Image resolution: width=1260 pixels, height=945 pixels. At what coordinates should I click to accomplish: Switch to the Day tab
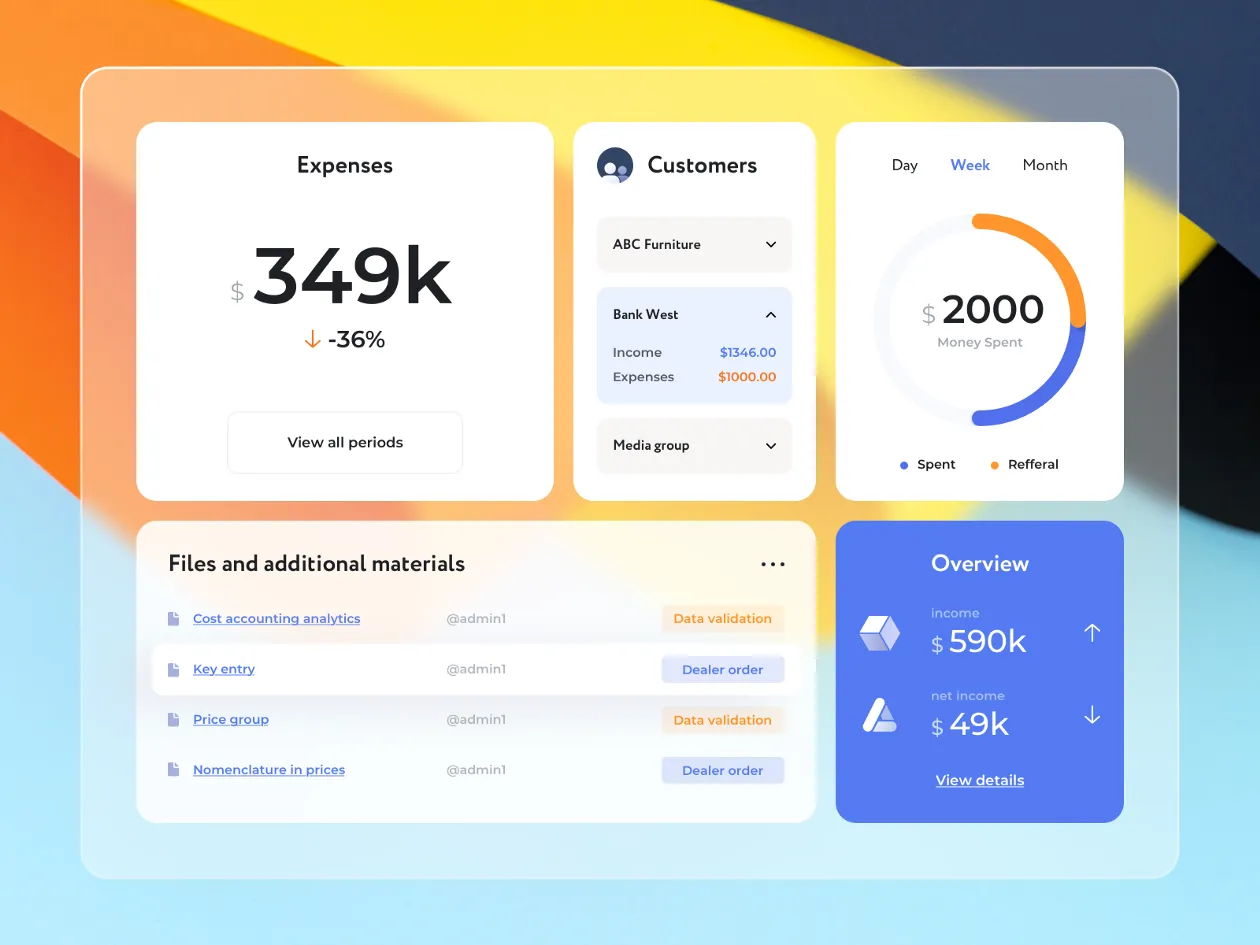904,165
